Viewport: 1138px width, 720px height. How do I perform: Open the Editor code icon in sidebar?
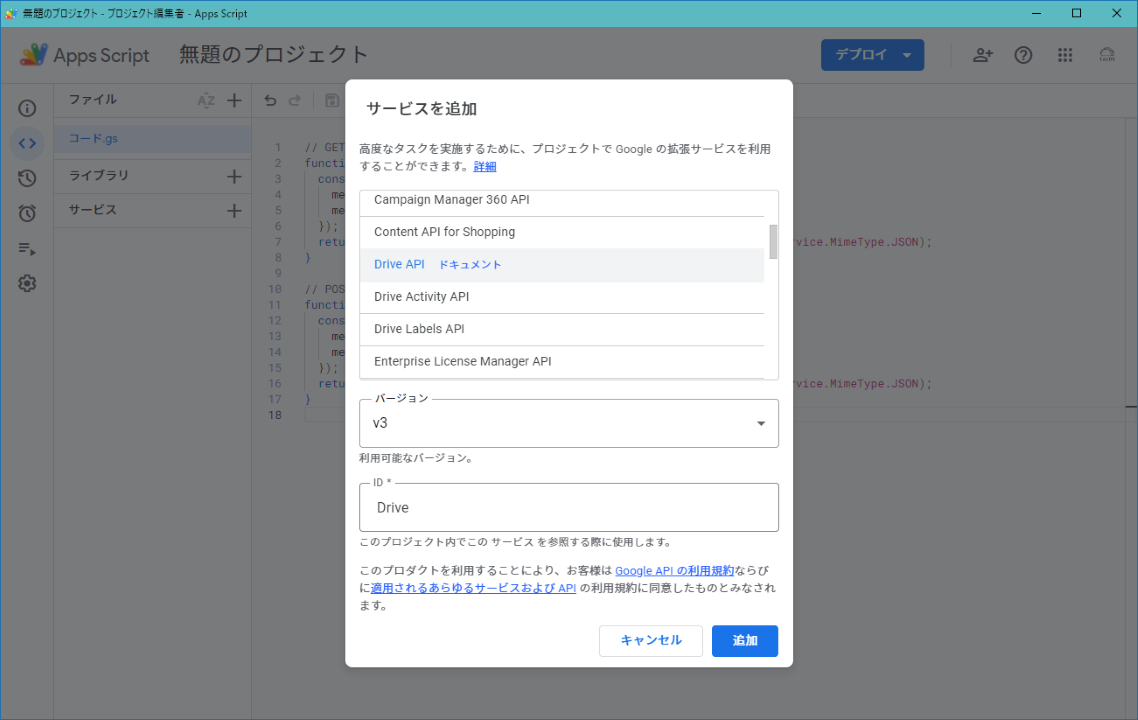pyautogui.click(x=27, y=143)
